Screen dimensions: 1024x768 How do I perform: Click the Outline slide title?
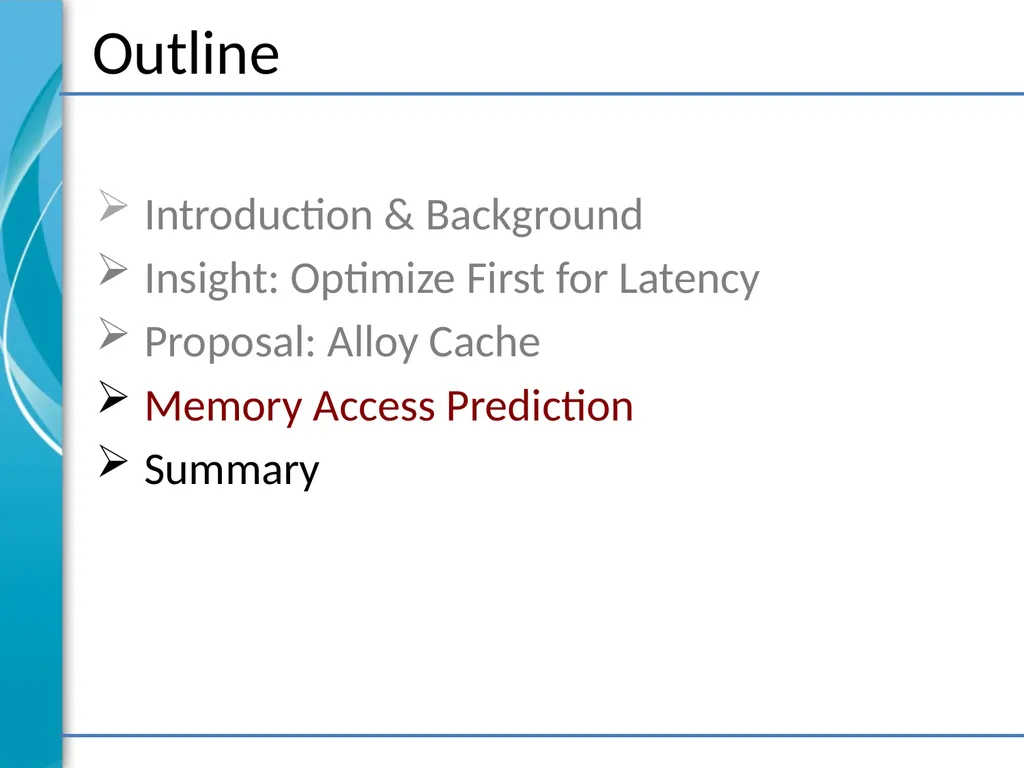186,54
